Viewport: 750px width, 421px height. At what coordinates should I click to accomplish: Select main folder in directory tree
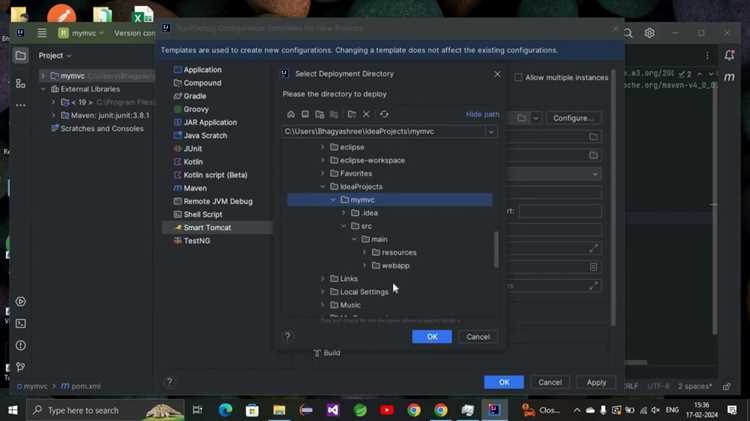(379, 239)
